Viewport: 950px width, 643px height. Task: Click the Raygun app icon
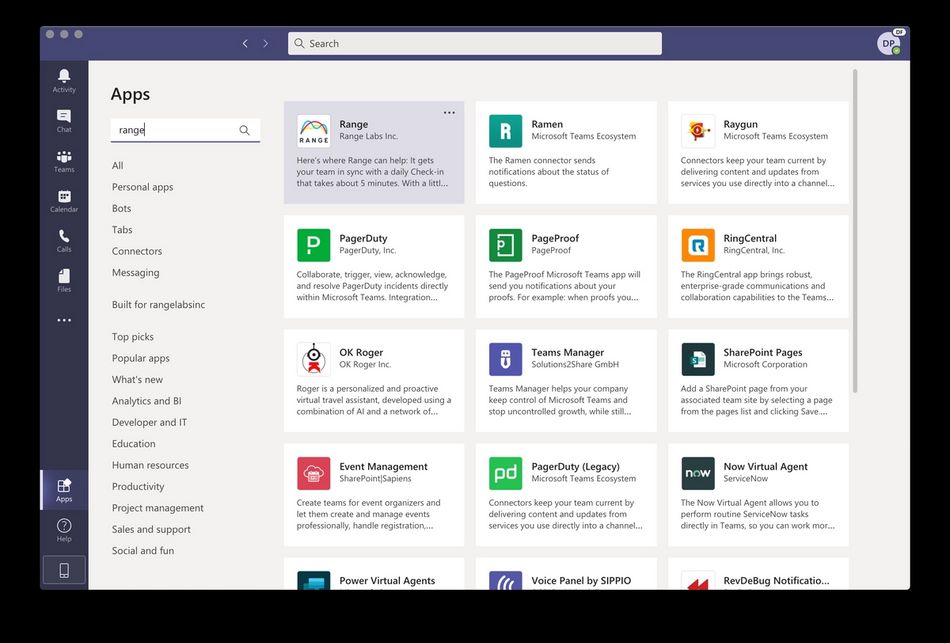pos(697,131)
